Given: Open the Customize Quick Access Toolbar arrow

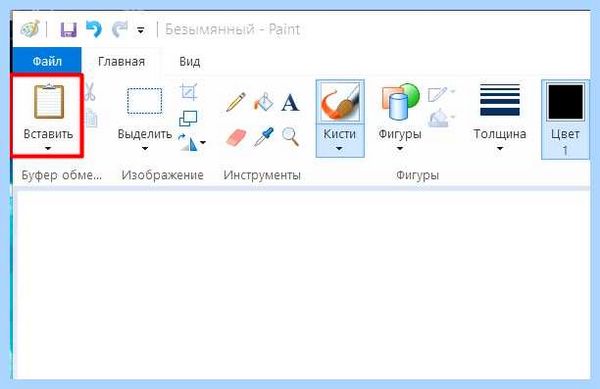Looking at the screenshot, I should [x=141, y=30].
